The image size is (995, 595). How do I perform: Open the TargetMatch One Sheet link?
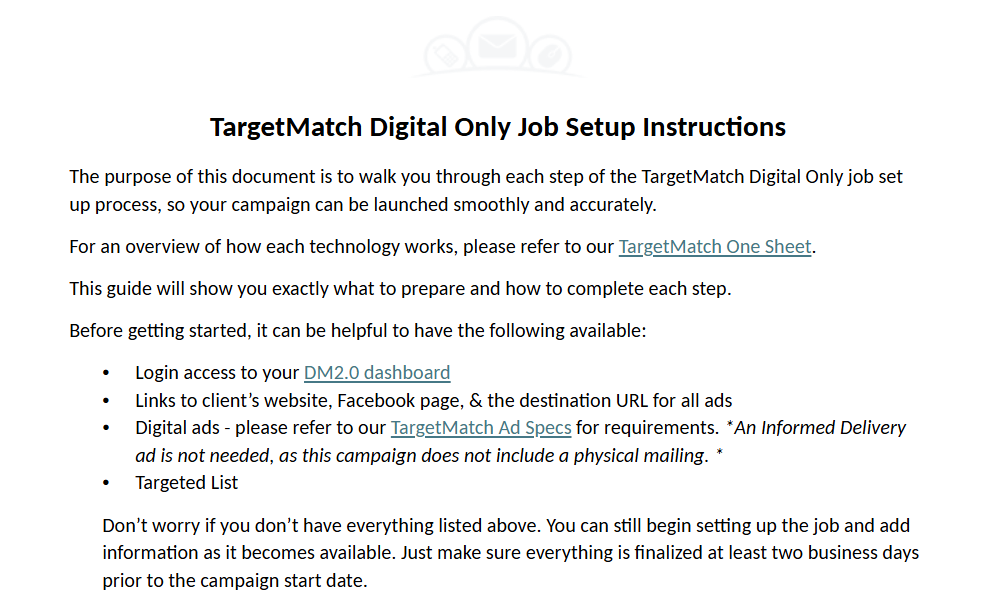pyautogui.click(x=715, y=246)
